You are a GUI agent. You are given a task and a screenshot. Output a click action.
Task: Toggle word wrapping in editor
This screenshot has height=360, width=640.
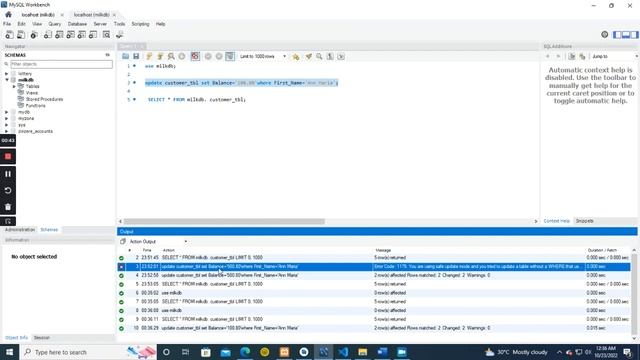point(341,56)
